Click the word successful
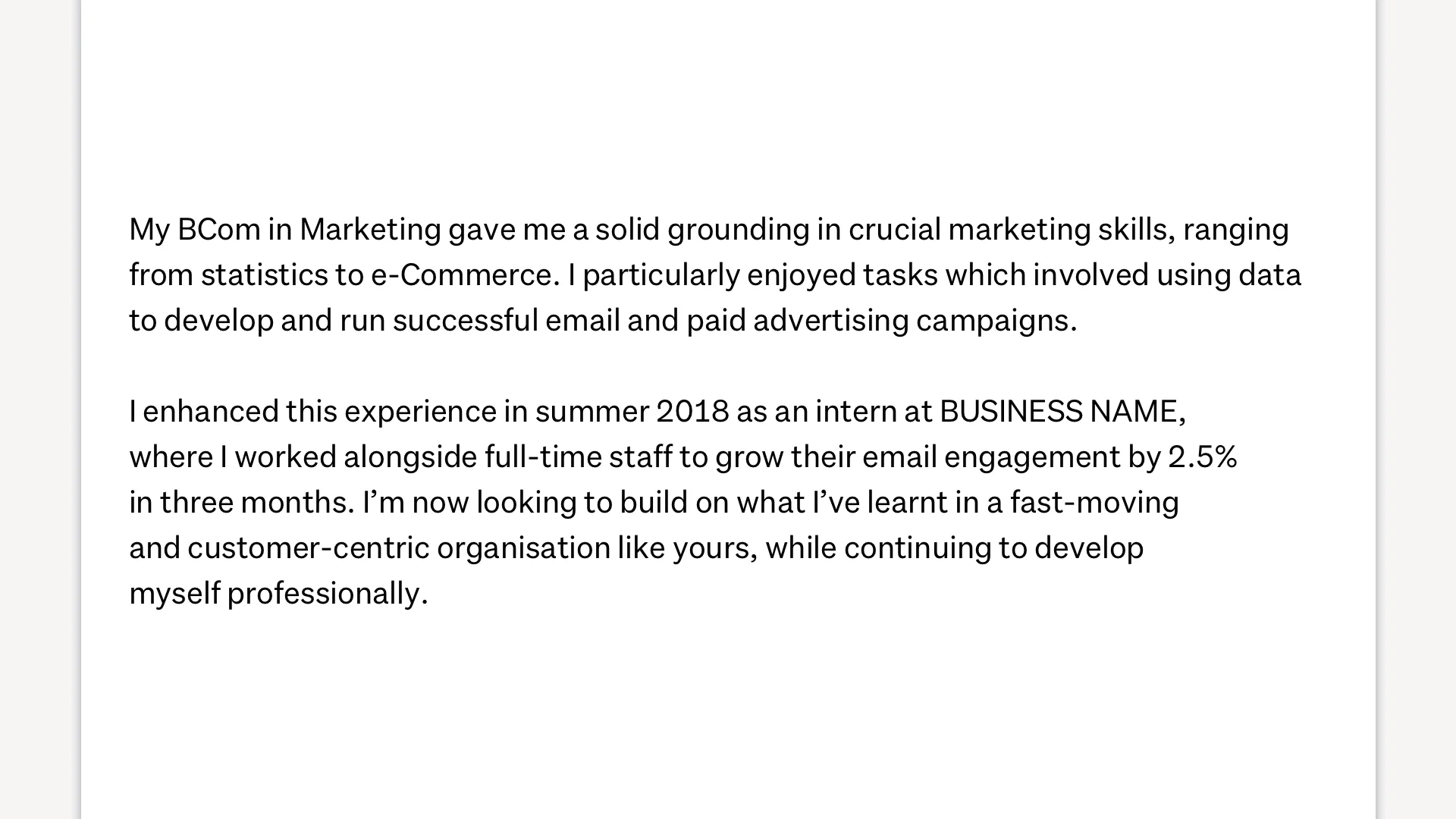 (x=465, y=321)
